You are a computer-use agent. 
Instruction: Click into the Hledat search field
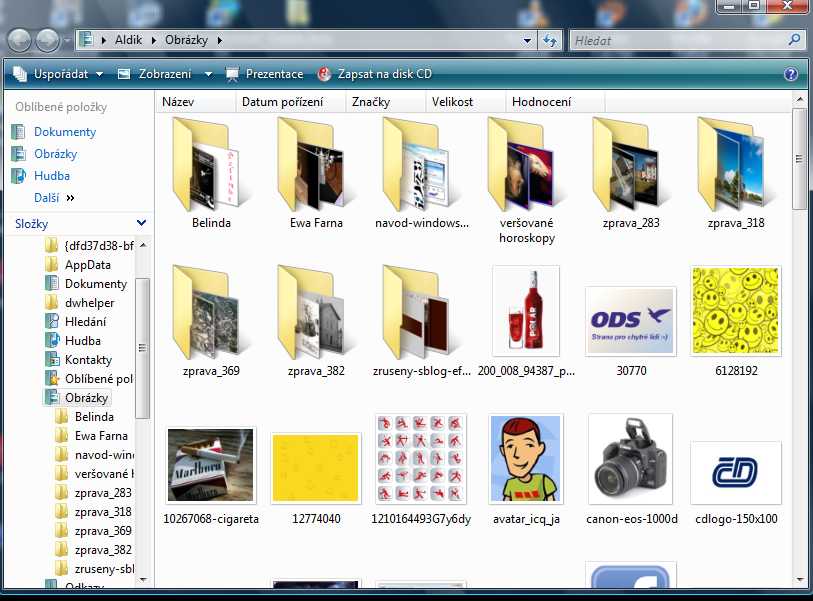(678, 40)
